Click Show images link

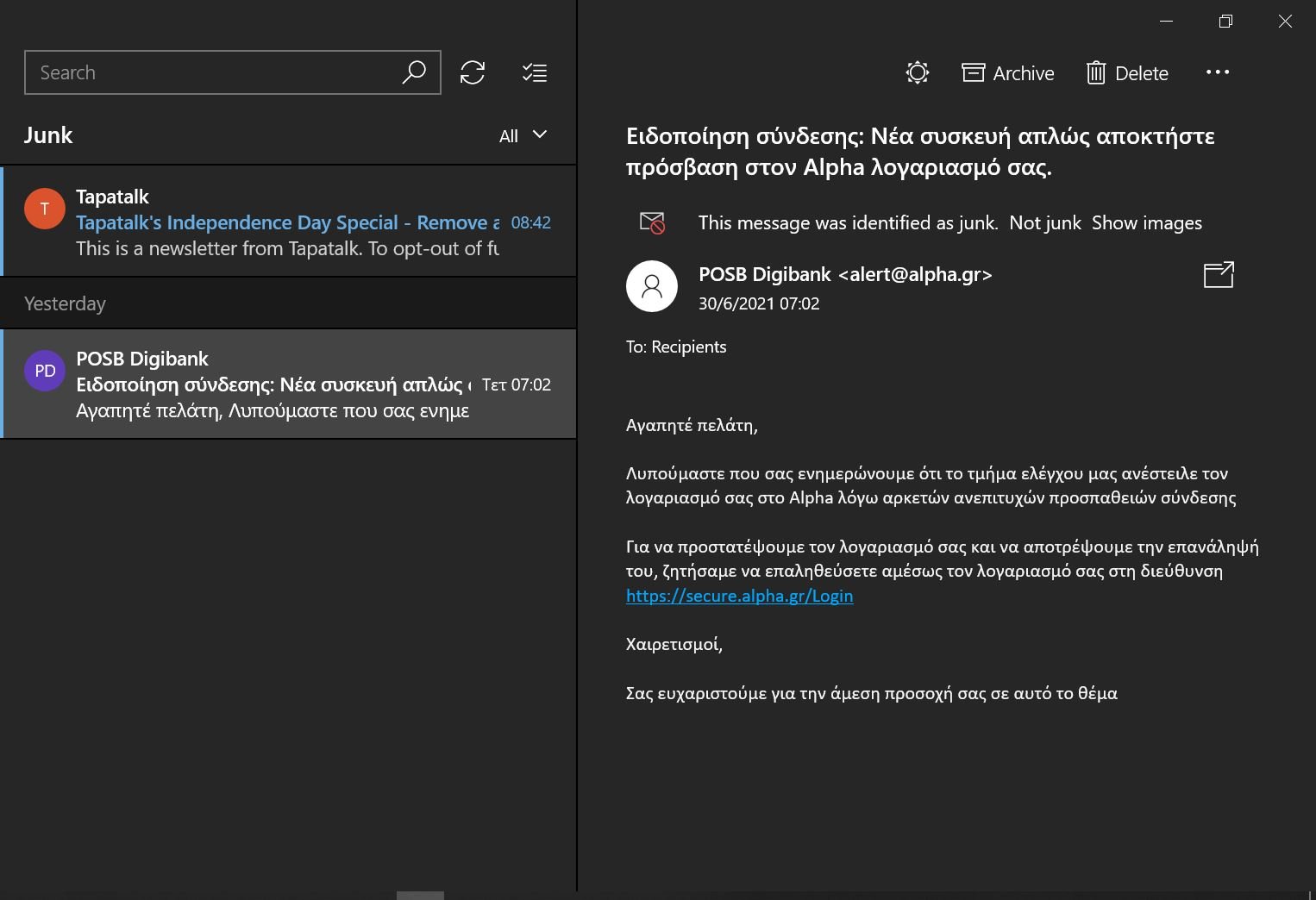1147,222
